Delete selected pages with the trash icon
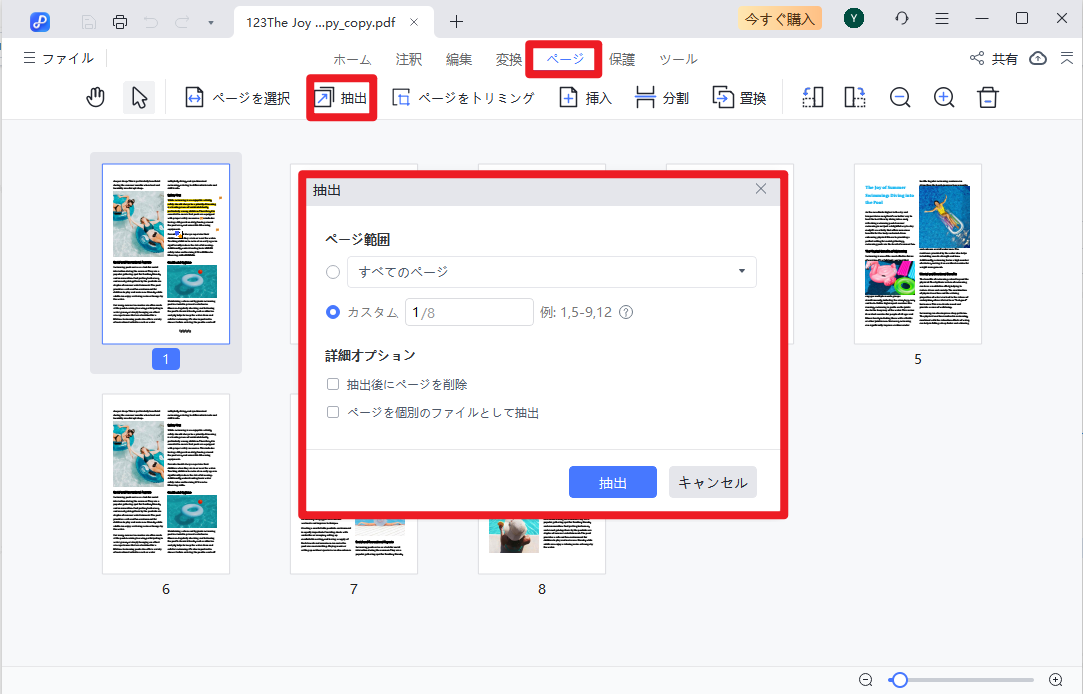 tap(987, 96)
